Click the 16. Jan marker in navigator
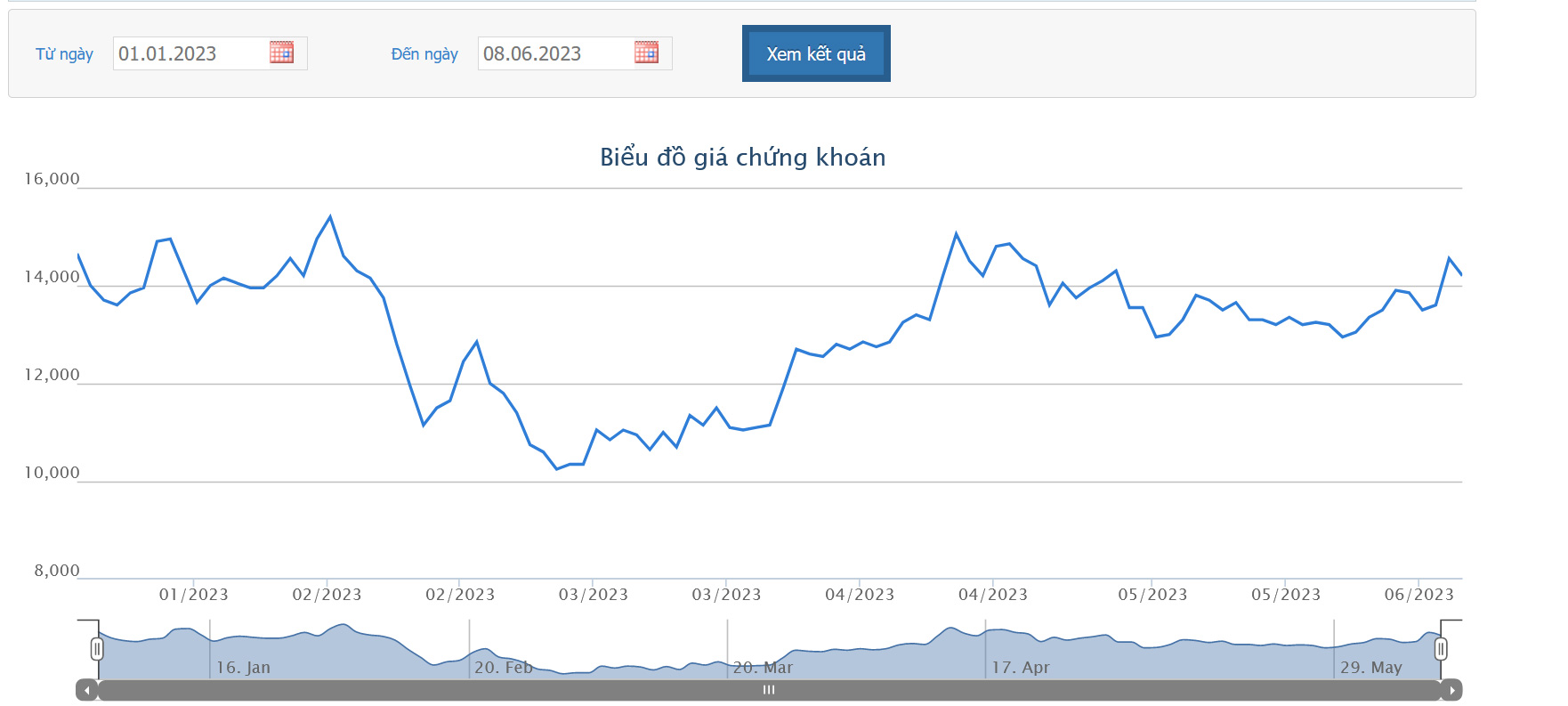The width and height of the screenshot is (1568, 706). [x=243, y=668]
